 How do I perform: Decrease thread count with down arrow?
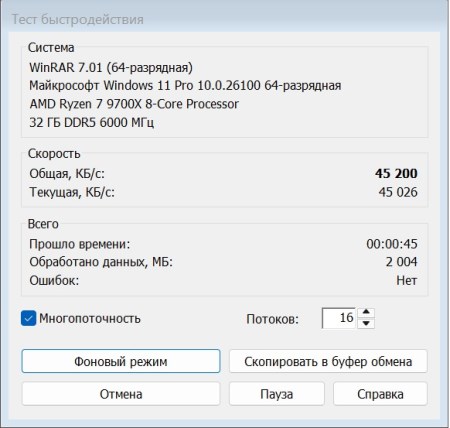366,323
